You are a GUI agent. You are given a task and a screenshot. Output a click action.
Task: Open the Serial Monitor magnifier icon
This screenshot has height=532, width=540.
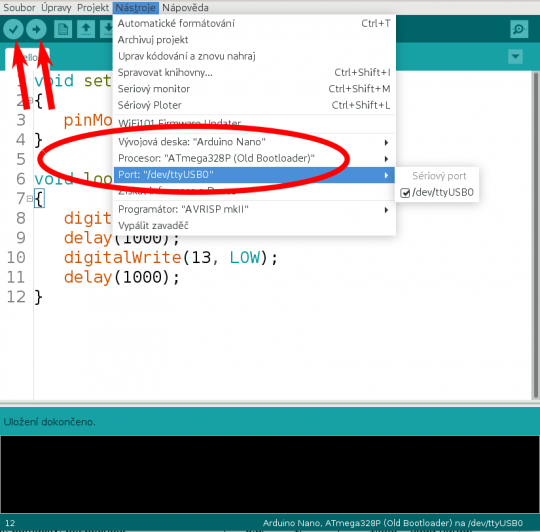[x=519, y=29]
